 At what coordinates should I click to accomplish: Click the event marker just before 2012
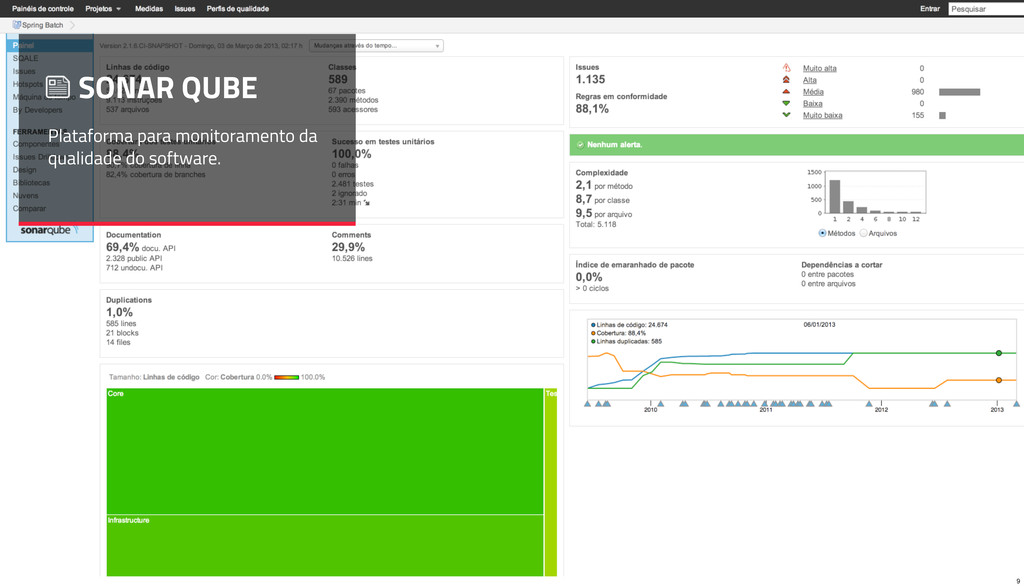tap(869, 404)
